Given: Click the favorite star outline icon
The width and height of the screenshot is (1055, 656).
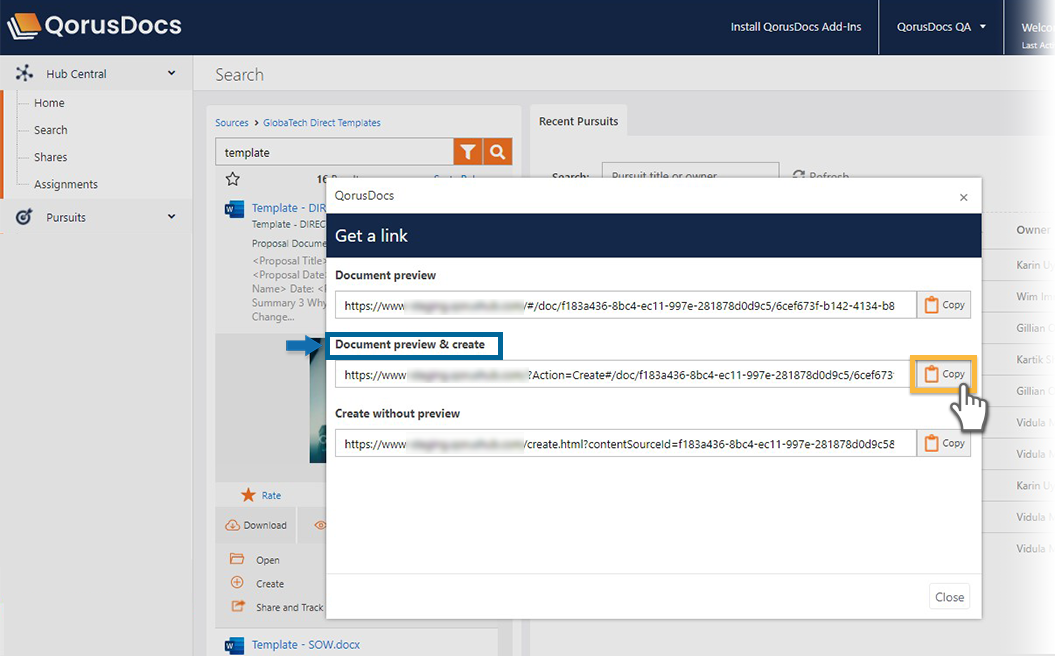Looking at the screenshot, I should click(x=233, y=179).
